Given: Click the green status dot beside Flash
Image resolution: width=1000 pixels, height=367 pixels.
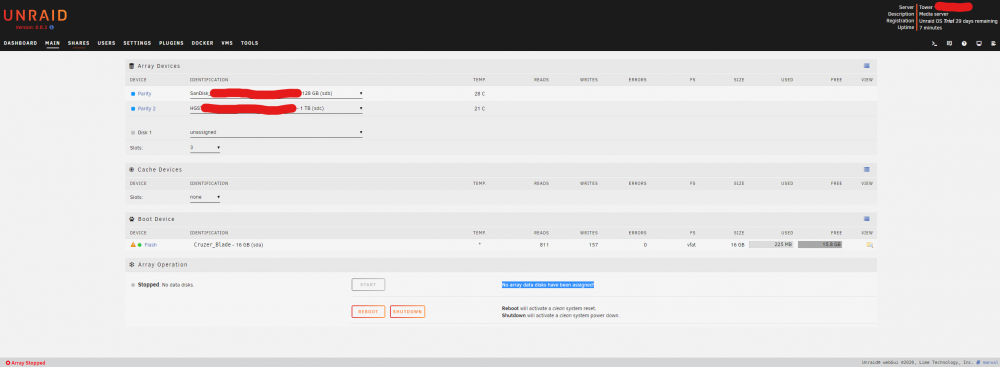Looking at the screenshot, I should [x=140, y=244].
